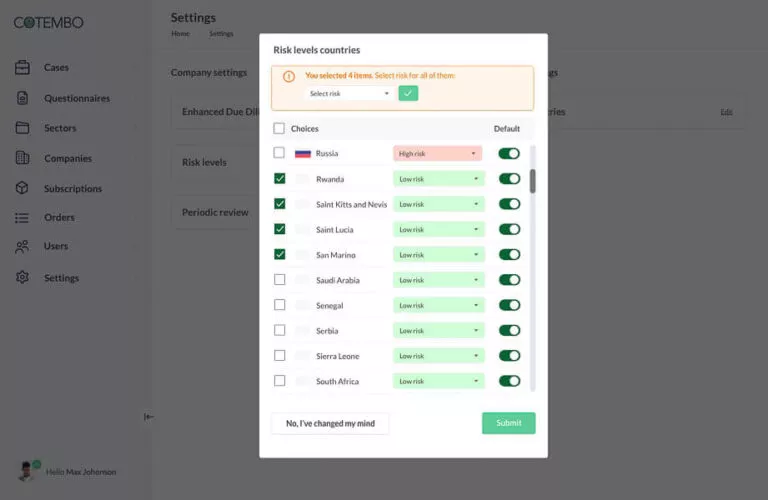Viewport: 768px width, 500px height.
Task: Uncheck the Rwanda checkbox
Action: (280, 179)
